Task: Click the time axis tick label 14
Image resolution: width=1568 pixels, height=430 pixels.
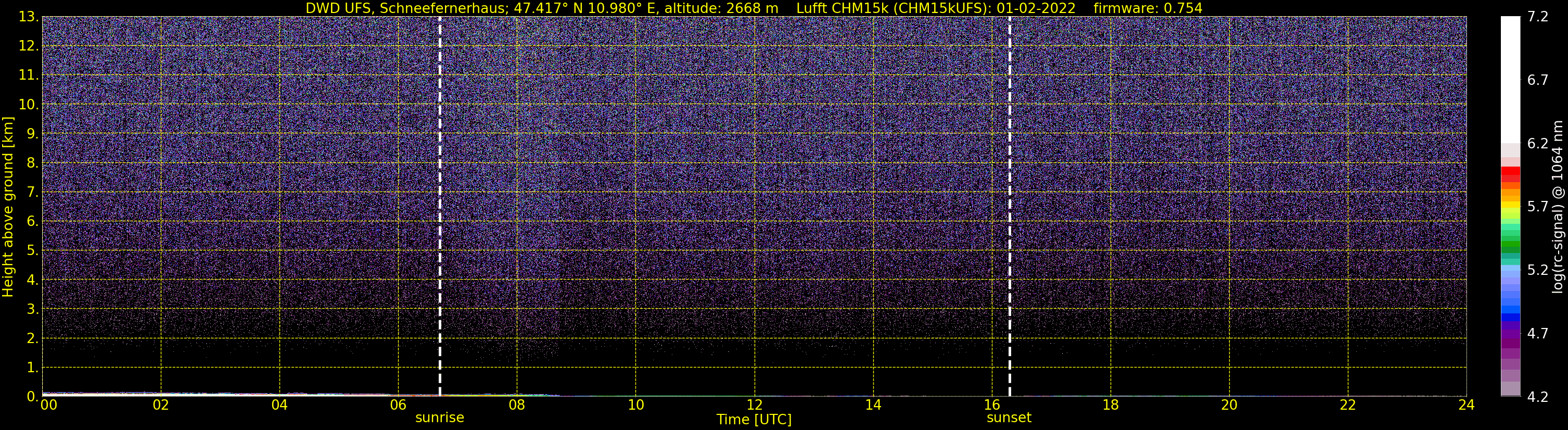Action: coord(873,406)
